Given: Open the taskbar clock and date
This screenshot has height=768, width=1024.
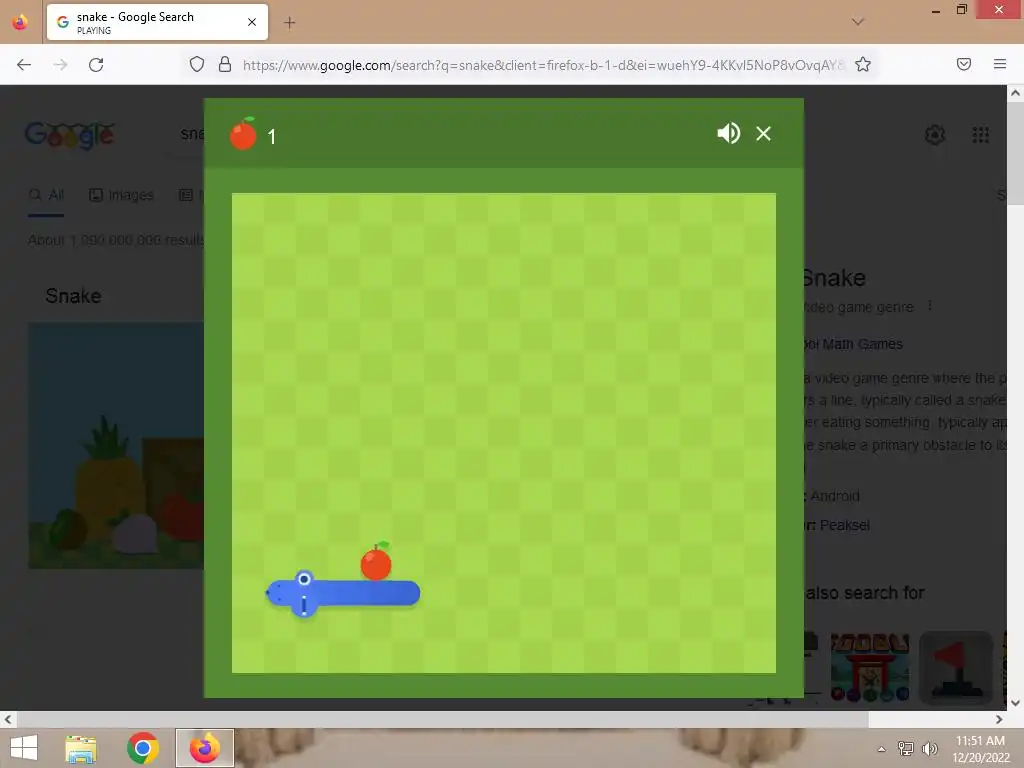Looking at the screenshot, I should (x=980, y=749).
